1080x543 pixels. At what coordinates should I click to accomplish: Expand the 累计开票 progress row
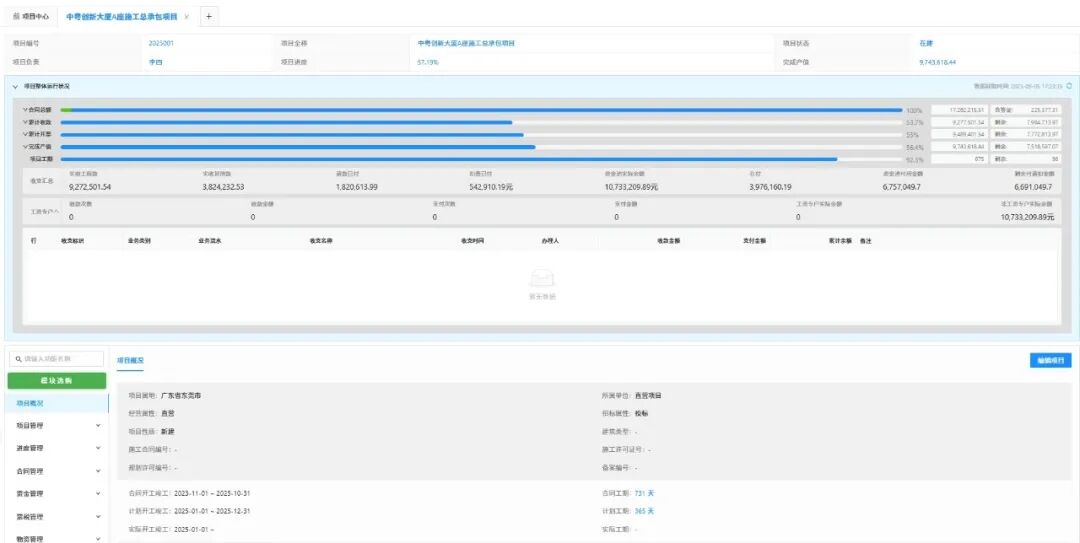[x=25, y=134]
